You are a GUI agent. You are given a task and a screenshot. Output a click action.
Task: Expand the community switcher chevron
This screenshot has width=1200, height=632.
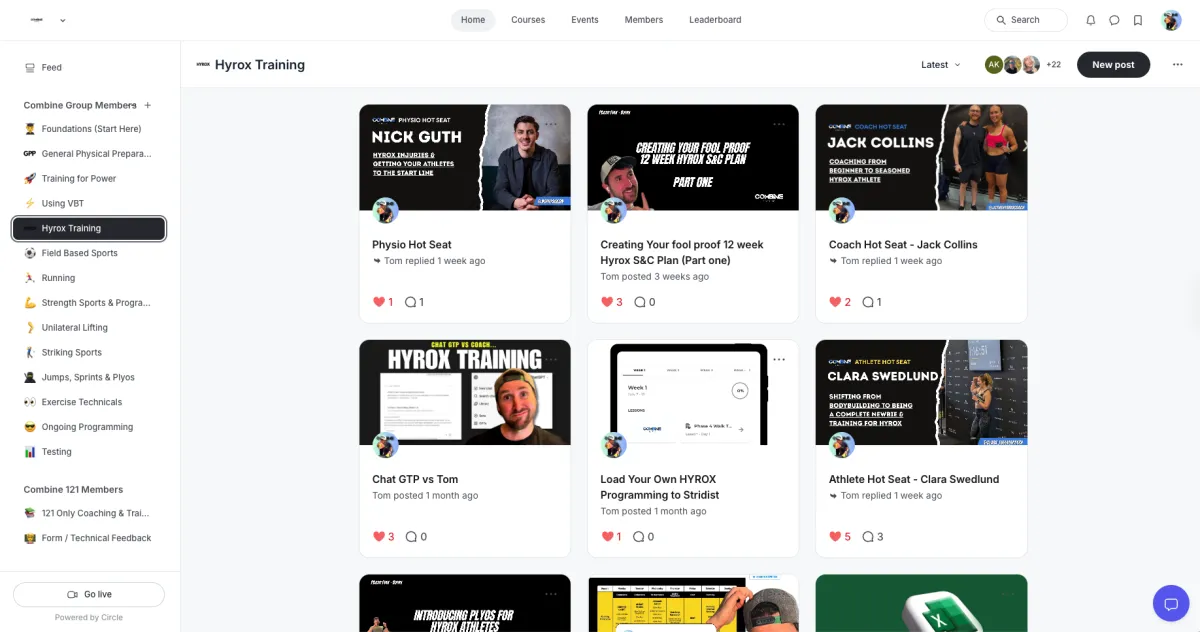tap(63, 20)
